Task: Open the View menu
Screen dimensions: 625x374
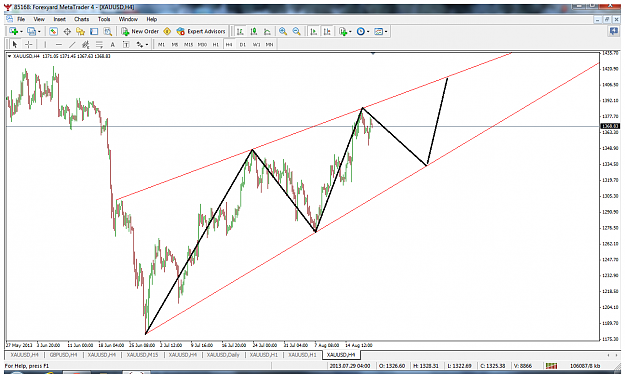Action: (x=39, y=19)
